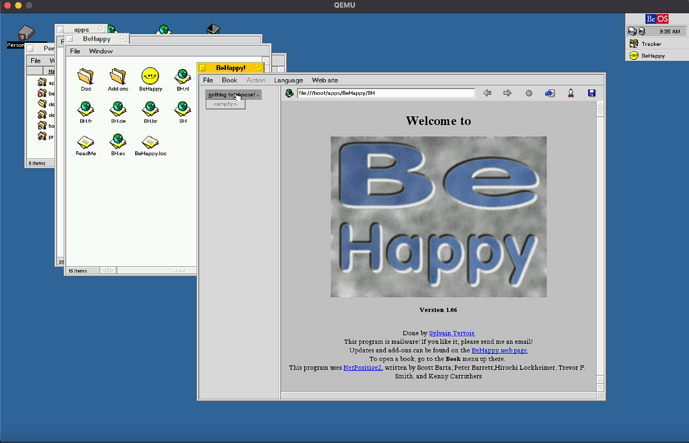Select the BH.fr file icon
Image resolution: width=689 pixels, height=443 pixels.
(86, 109)
